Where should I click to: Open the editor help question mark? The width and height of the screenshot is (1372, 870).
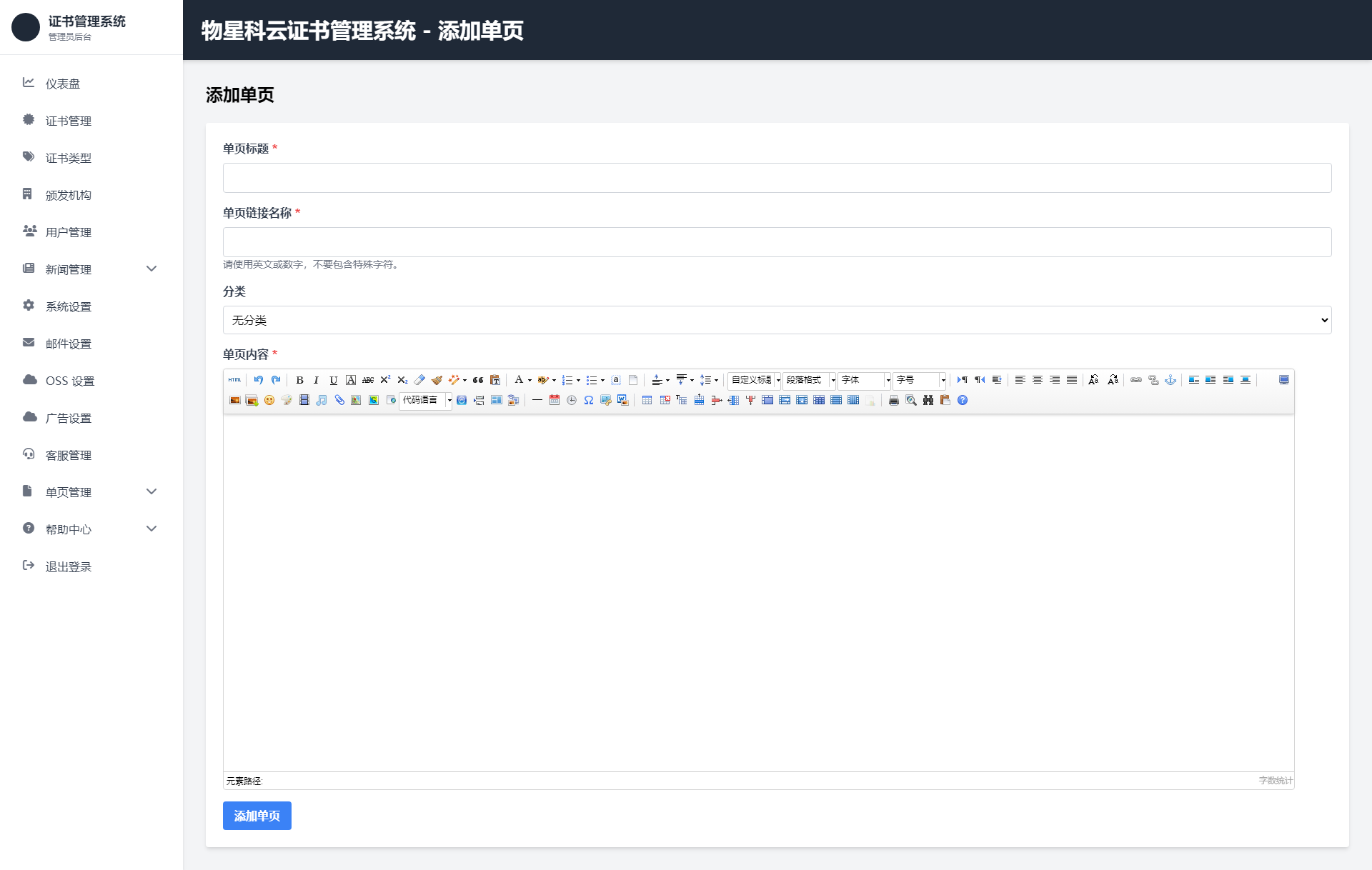coord(963,400)
